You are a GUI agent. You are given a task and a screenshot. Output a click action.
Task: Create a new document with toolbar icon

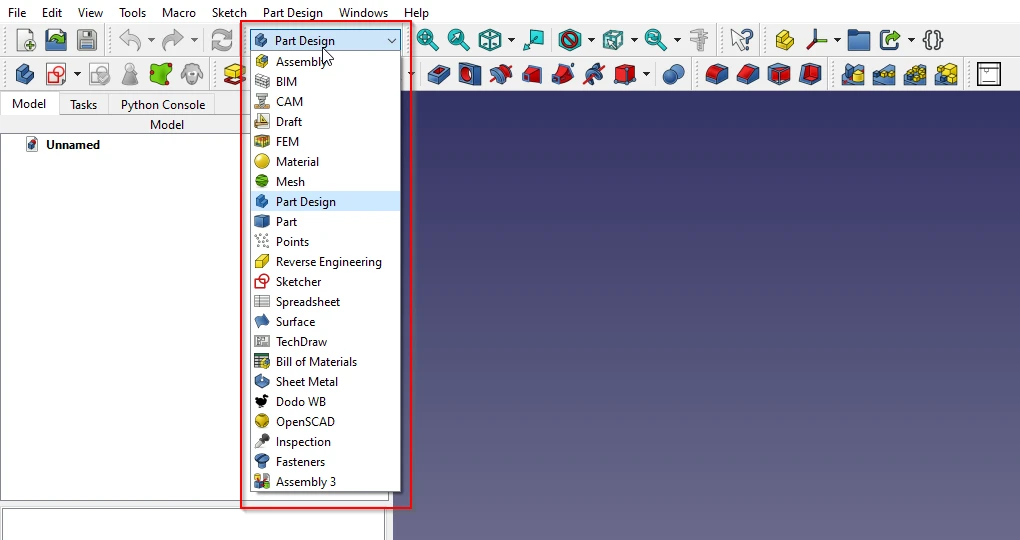pyautogui.click(x=25, y=40)
